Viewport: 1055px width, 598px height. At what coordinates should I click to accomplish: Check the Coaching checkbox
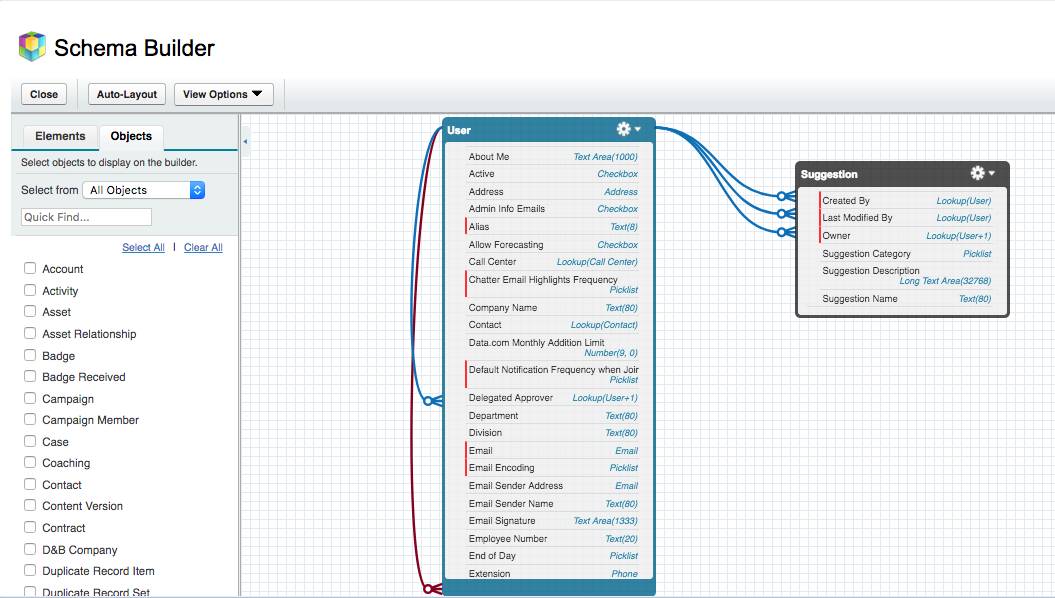(x=30, y=462)
